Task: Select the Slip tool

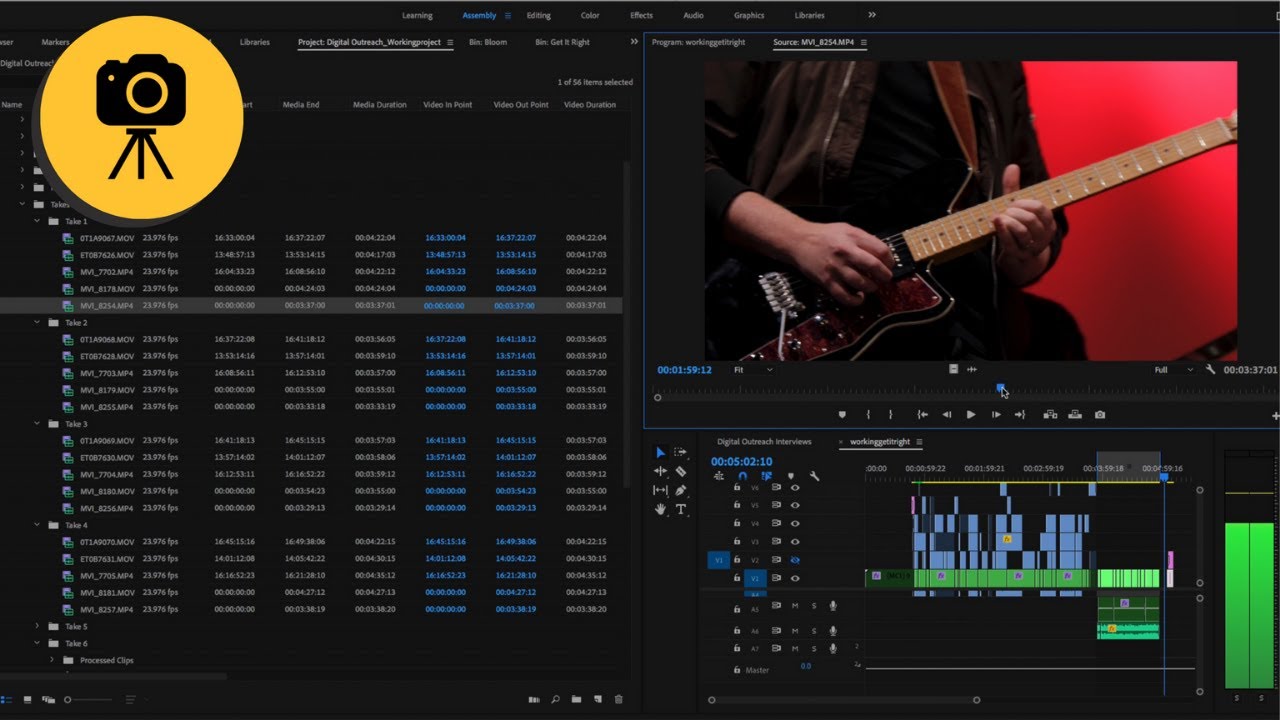Action: (x=660, y=490)
